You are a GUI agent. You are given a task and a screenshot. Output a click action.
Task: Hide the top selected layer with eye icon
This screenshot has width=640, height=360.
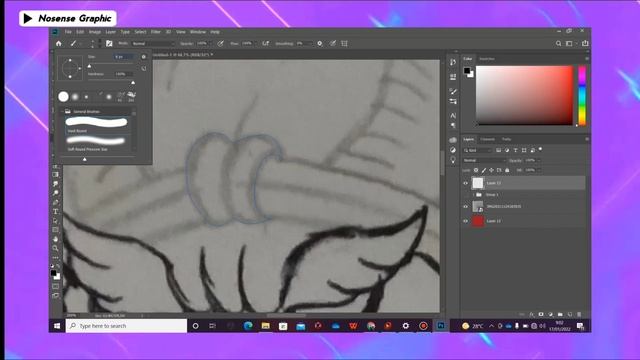465,183
